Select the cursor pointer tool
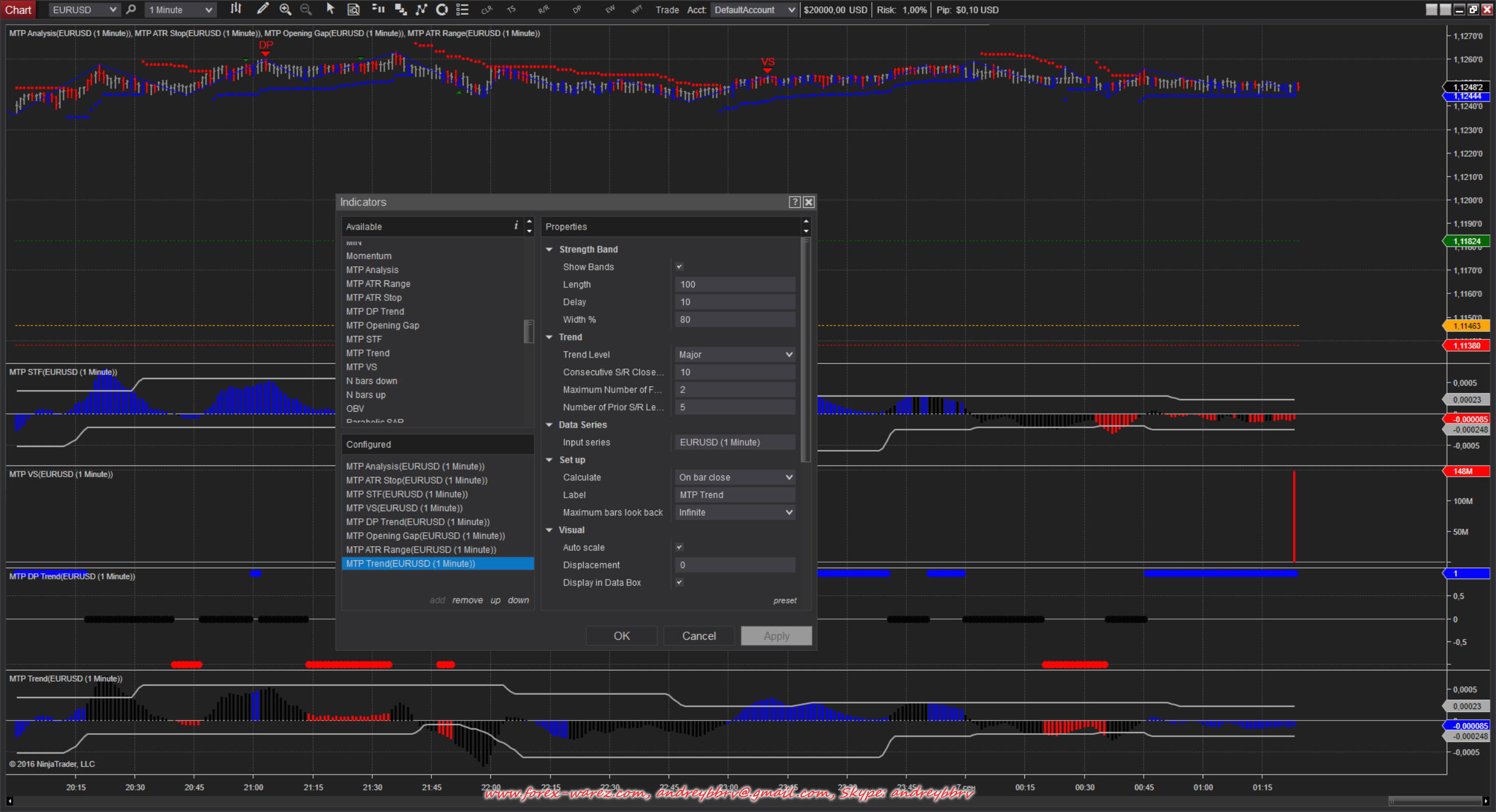The width and height of the screenshot is (1496, 812). click(x=330, y=9)
